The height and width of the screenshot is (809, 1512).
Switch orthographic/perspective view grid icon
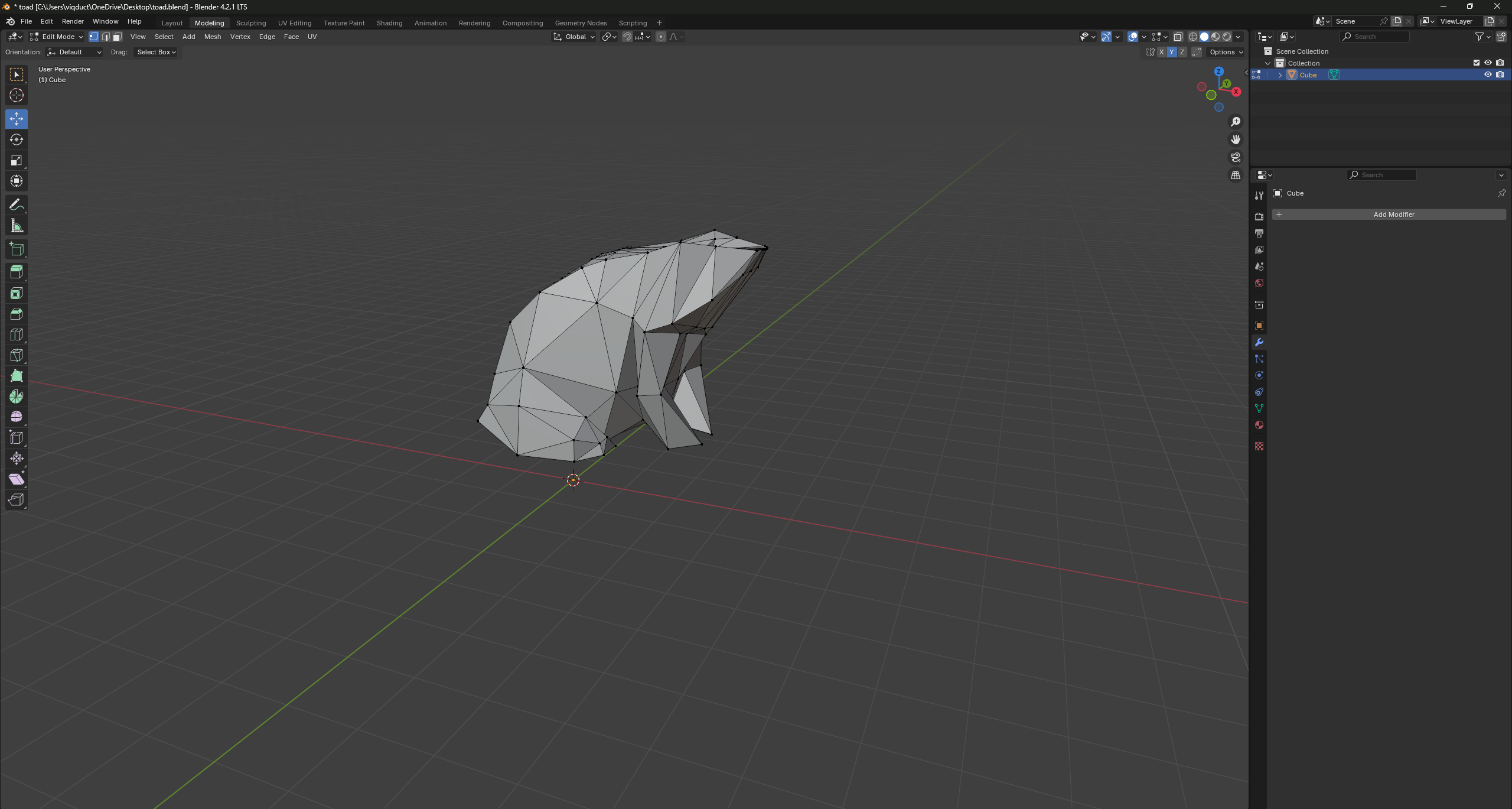[1236, 176]
